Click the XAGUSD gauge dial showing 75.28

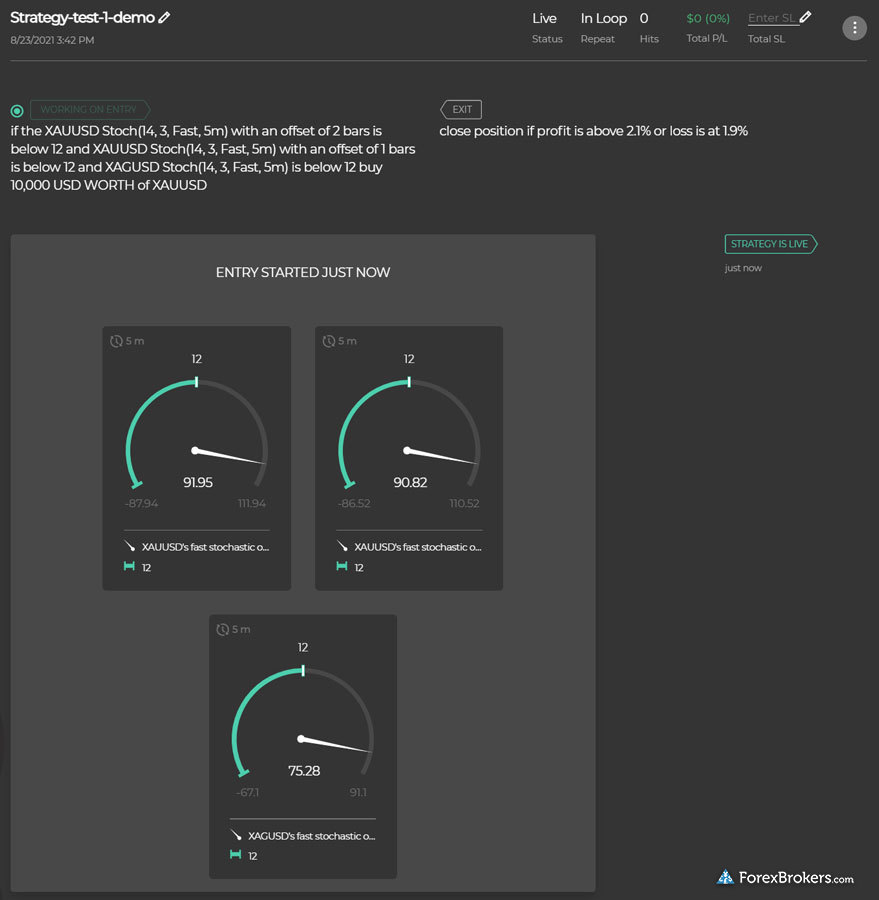tap(303, 725)
